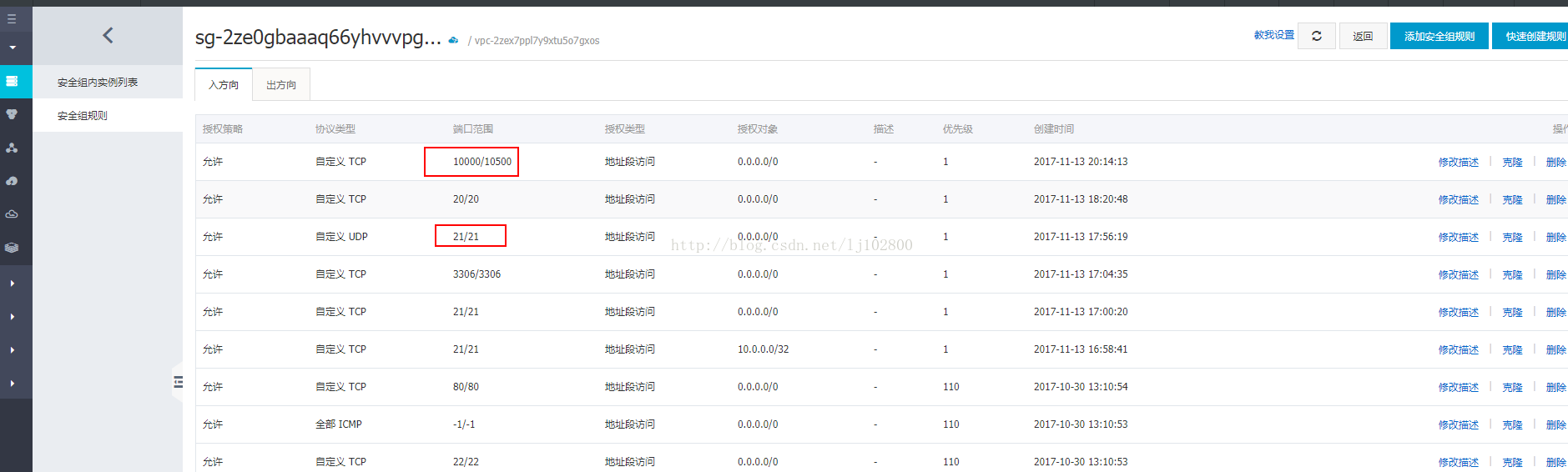Screen dimensions: 1568x472
Task: Open the 教我设置 help link
Action: (1274, 35)
